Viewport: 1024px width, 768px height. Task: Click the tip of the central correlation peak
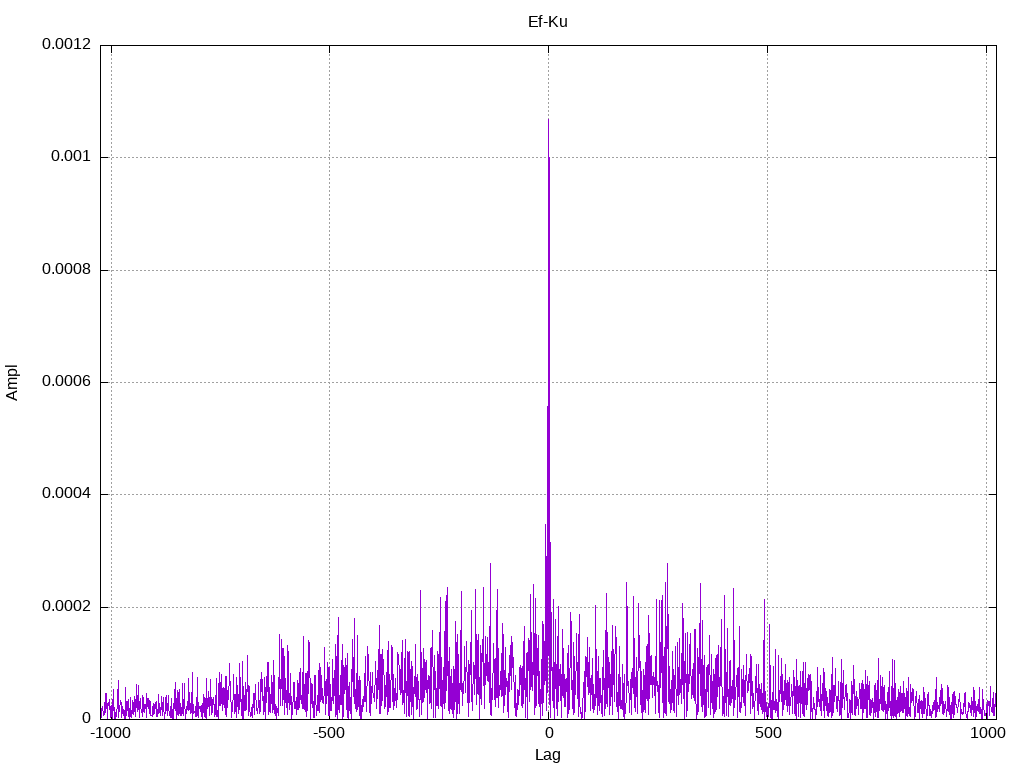click(x=548, y=120)
